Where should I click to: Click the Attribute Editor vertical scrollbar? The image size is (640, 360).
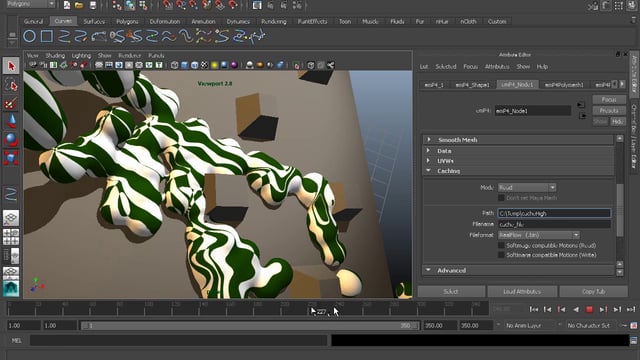(x=620, y=210)
